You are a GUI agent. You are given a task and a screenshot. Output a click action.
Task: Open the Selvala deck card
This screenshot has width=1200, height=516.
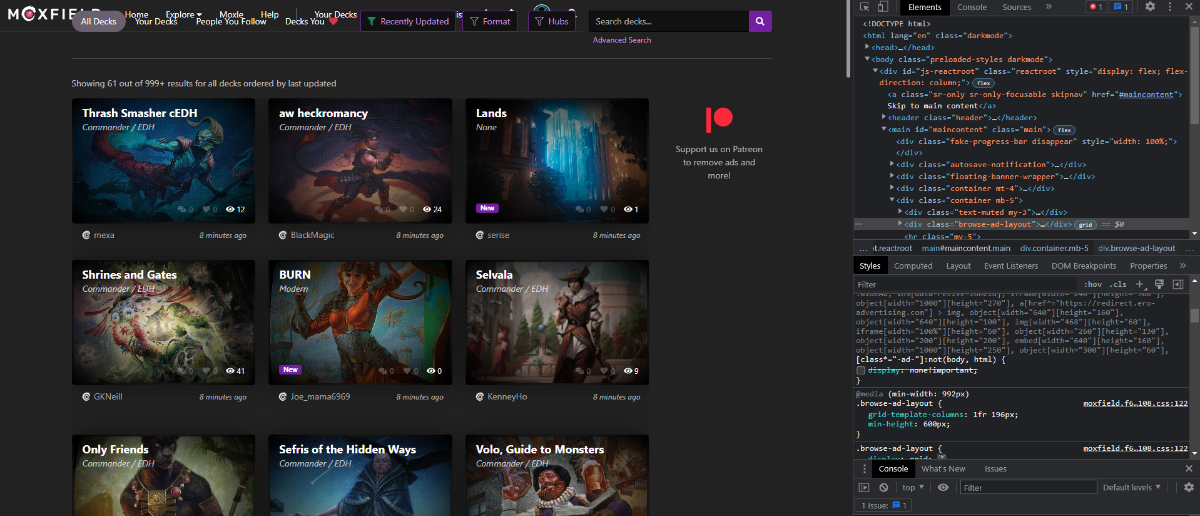(x=557, y=323)
